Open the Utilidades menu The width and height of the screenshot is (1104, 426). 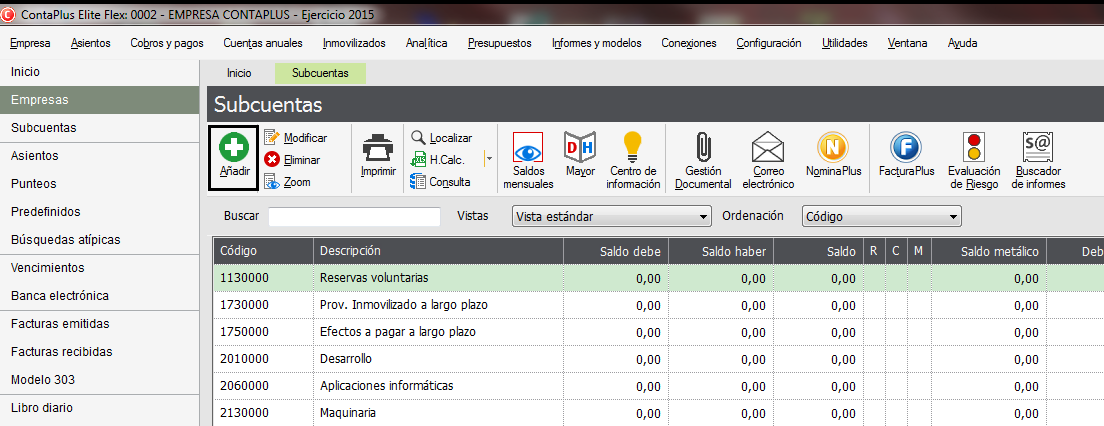844,43
